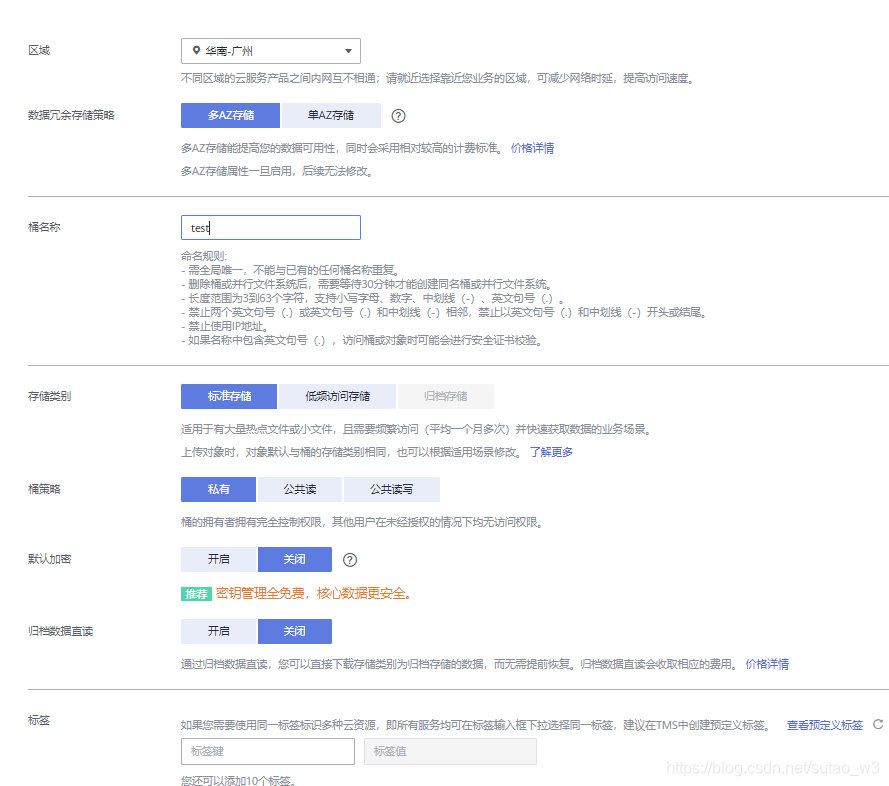Screen dimensions: 889x786
Task: Click the 命名规则: heading text
Action: (x=204, y=256)
